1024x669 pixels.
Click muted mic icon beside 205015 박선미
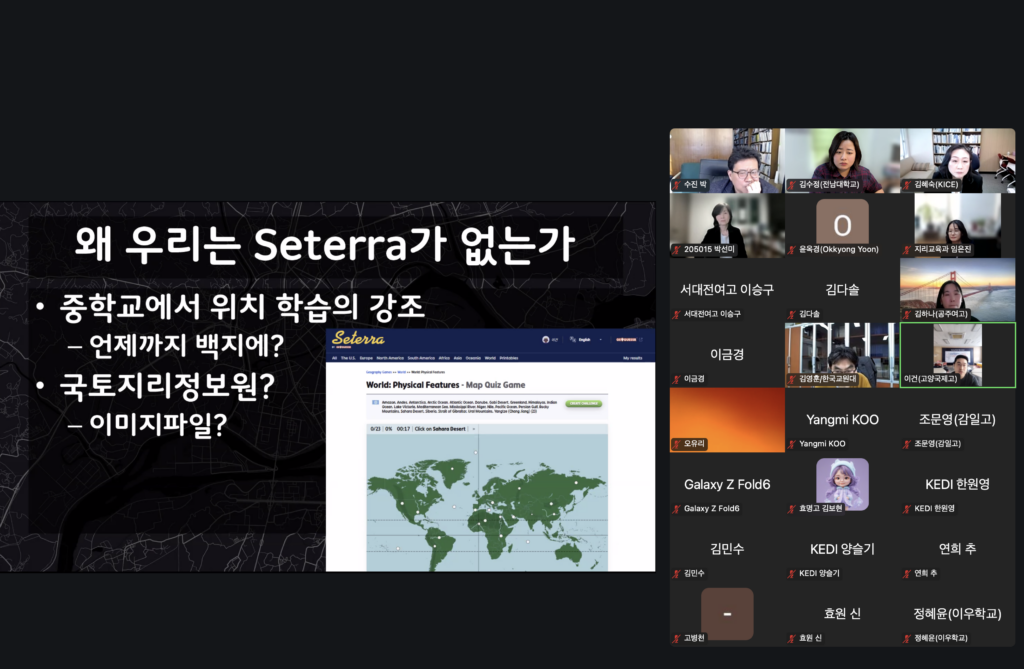click(x=677, y=250)
